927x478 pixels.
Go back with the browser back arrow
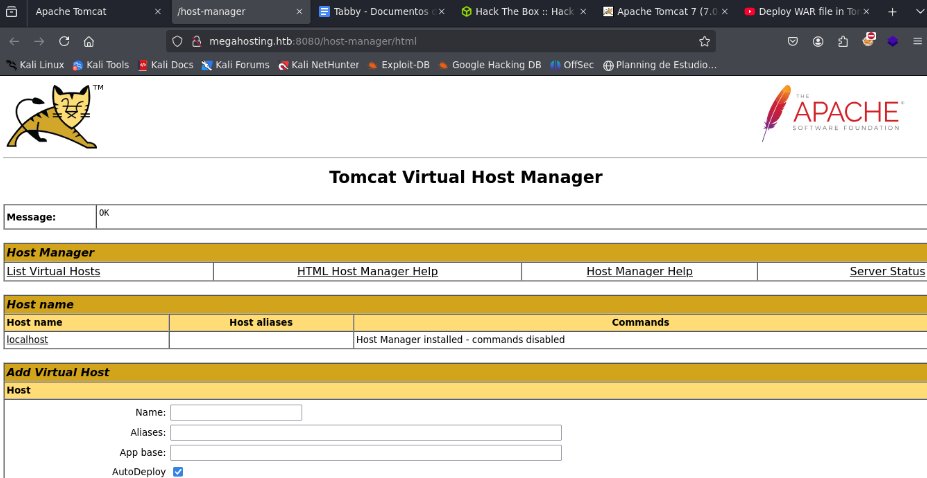14,41
